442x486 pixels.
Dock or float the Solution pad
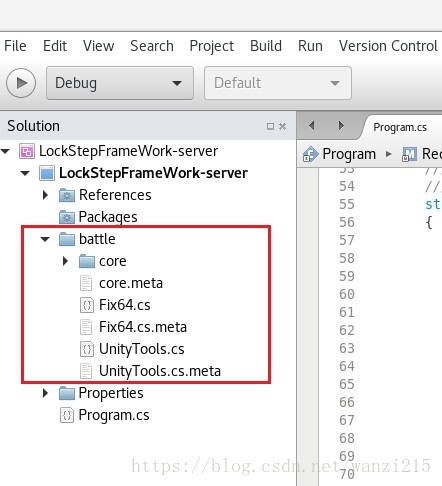click(x=270, y=126)
